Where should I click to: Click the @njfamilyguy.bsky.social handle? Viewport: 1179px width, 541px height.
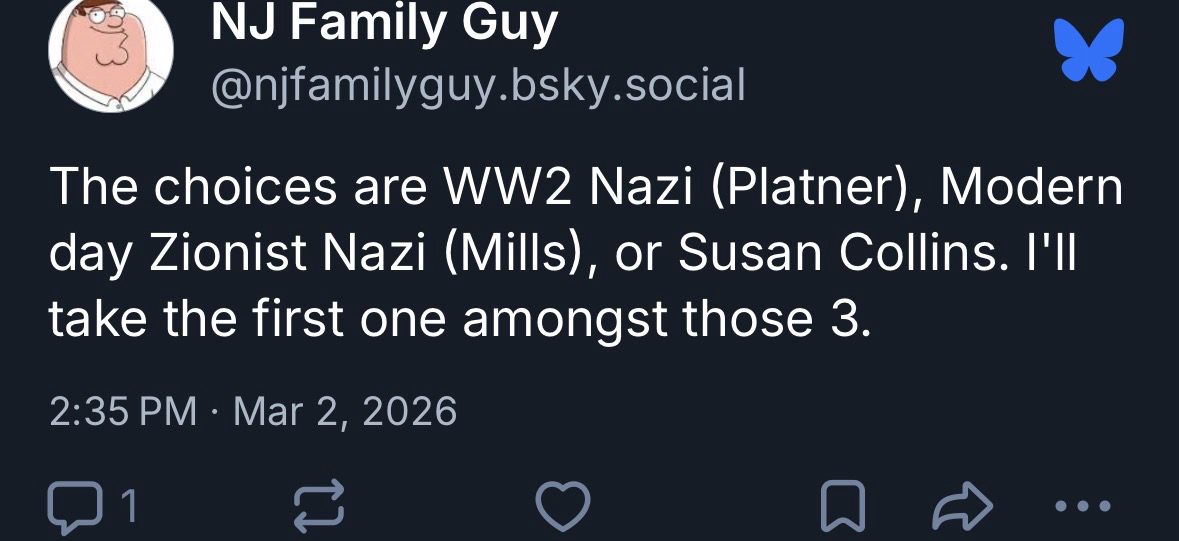(478, 86)
